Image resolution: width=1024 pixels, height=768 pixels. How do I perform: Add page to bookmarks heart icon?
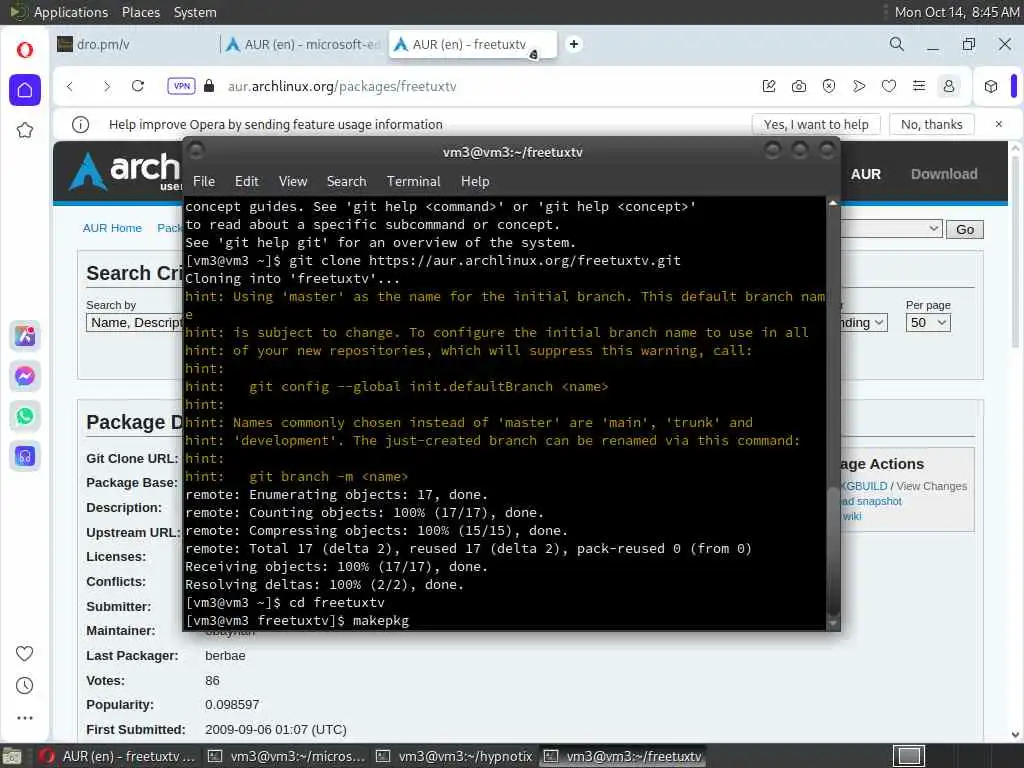pyautogui.click(x=889, y=86)
